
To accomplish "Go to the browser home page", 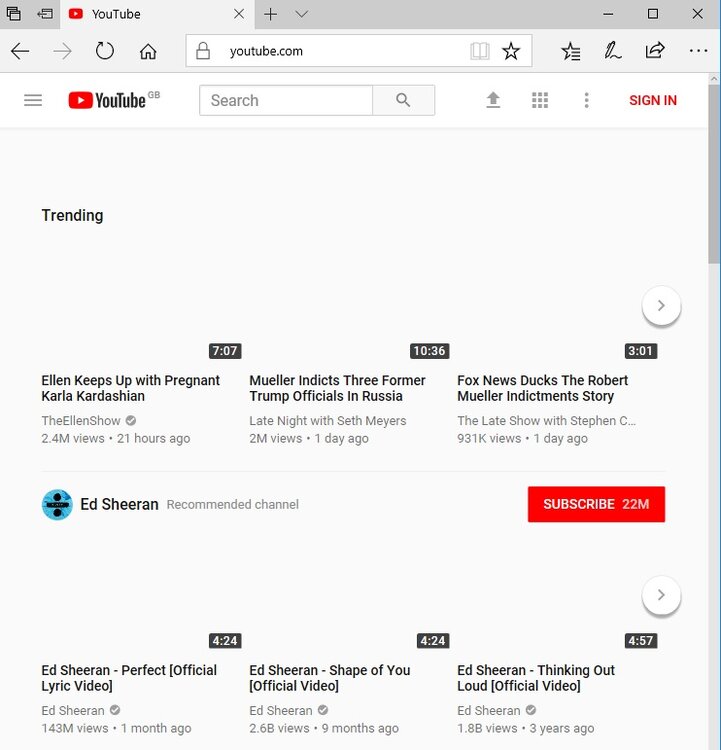I will coord(148,51).
